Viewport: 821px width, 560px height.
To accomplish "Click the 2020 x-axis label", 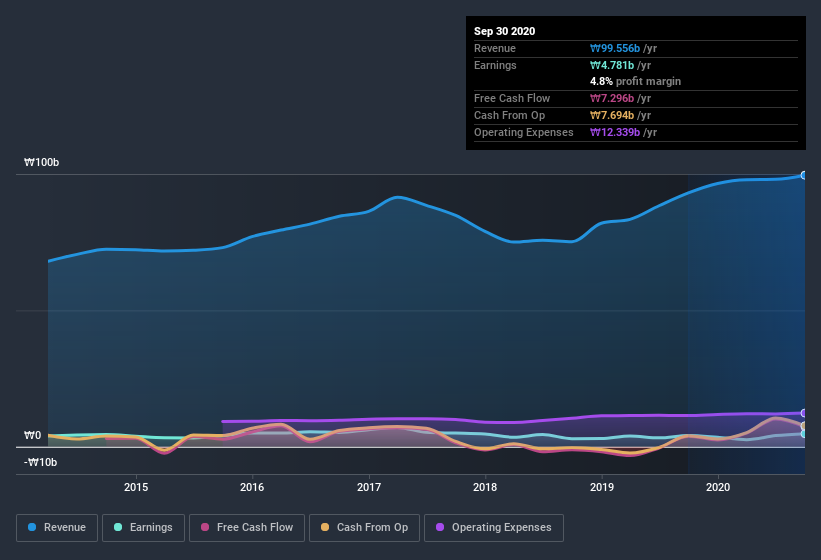I will (718, 487).
